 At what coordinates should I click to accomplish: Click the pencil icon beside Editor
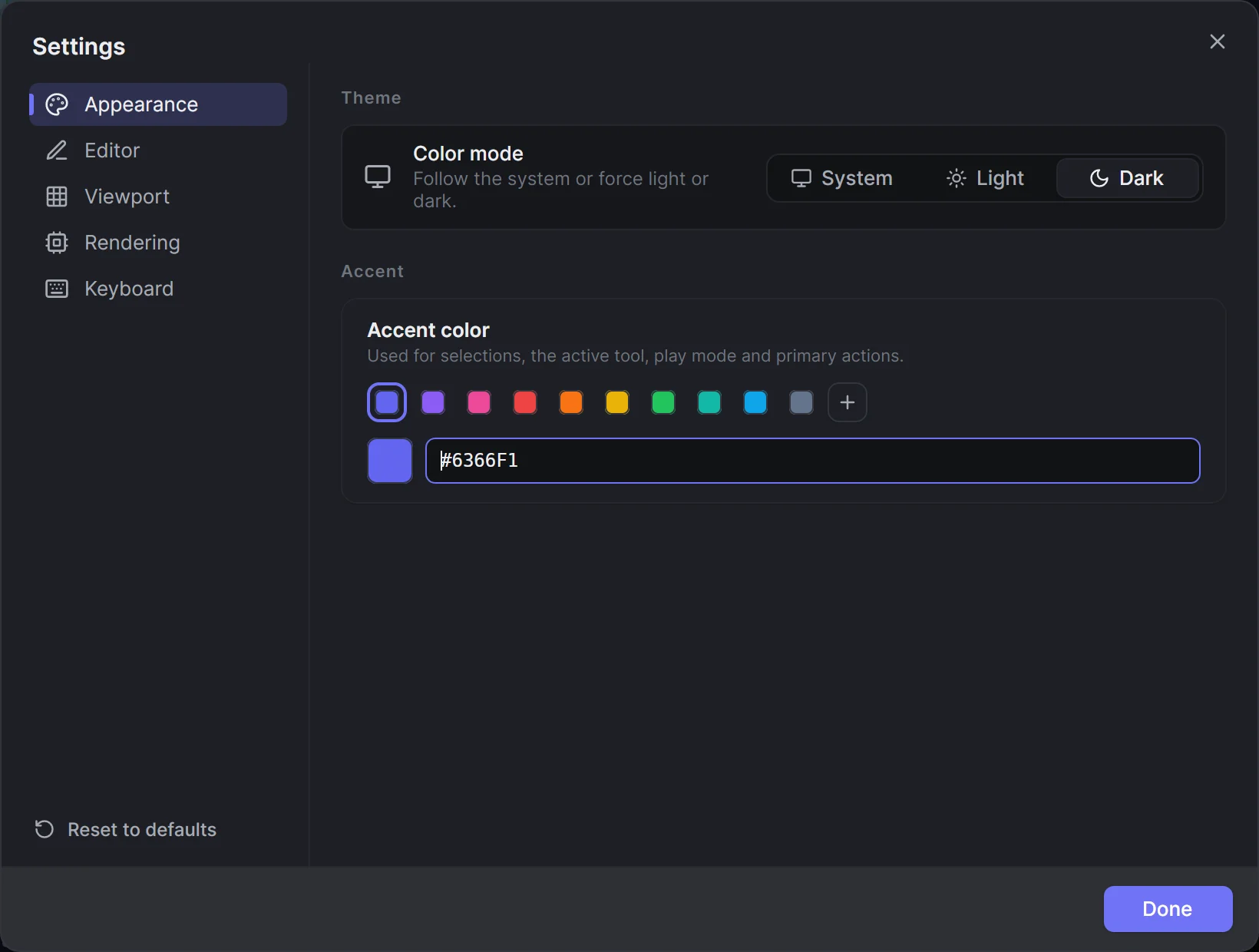pyautogui.click(x=57, y=150)
